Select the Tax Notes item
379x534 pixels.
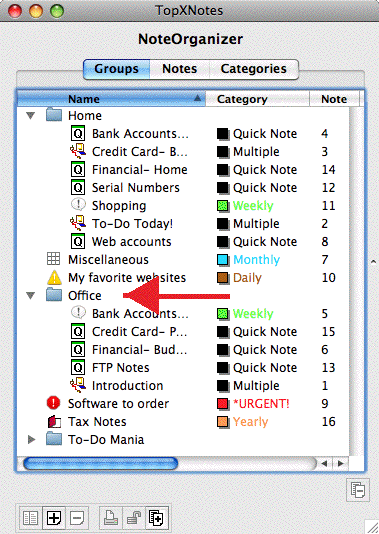[97, 422]
